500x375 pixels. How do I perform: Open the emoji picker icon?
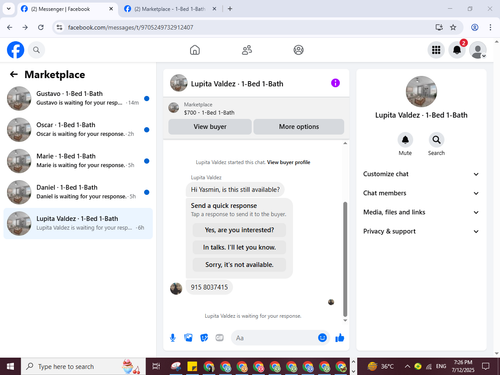tap(322, 338)
